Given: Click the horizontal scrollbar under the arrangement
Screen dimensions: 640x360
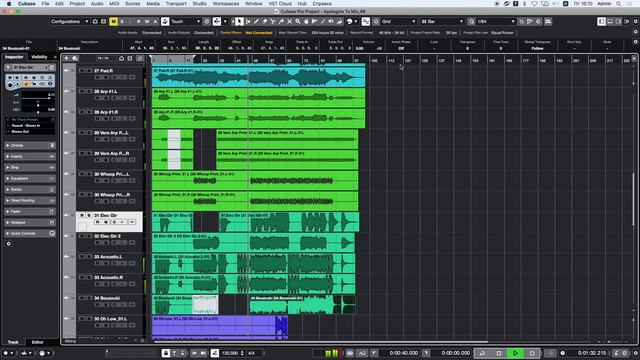Looking at the screenshot, I should tap(321, 342).
